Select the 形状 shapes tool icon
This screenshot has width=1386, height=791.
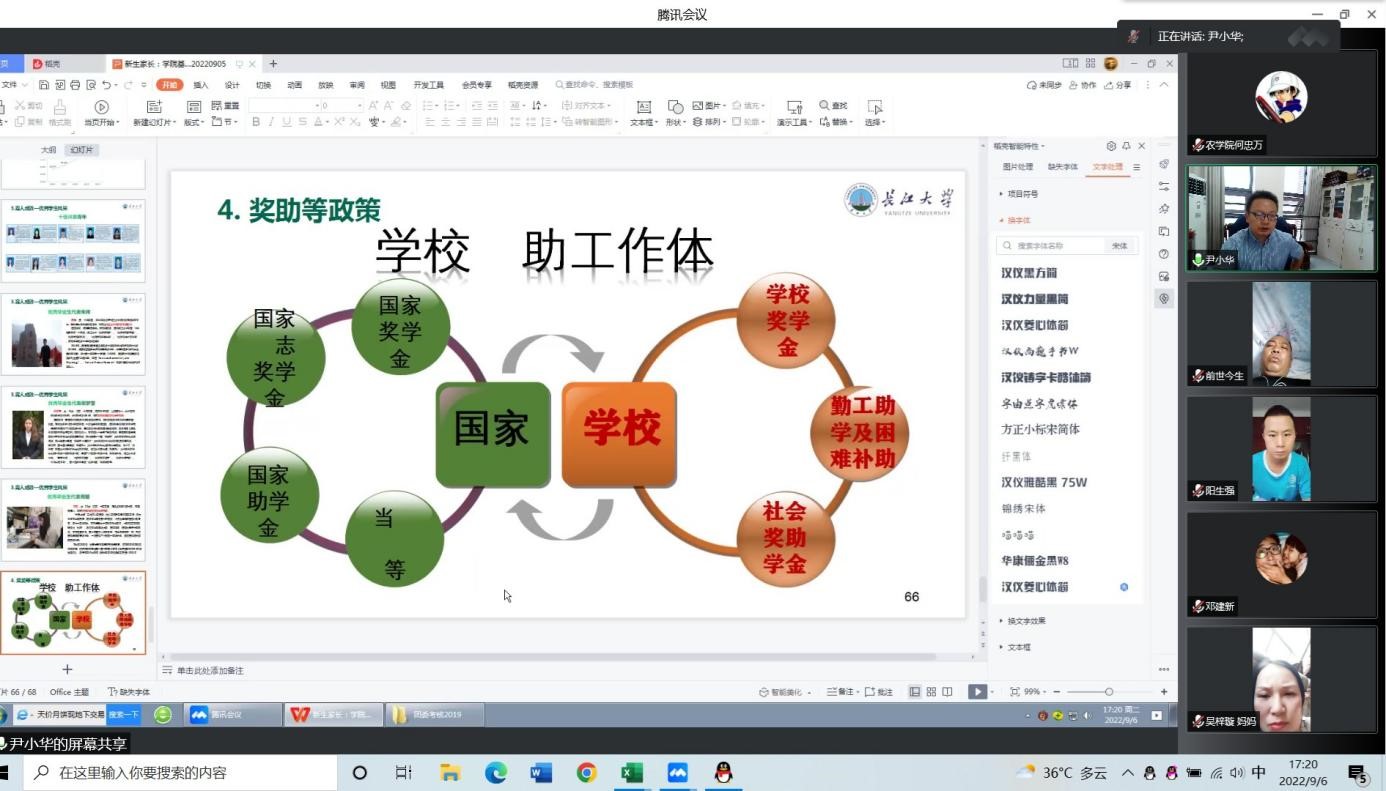click(676, 107)
